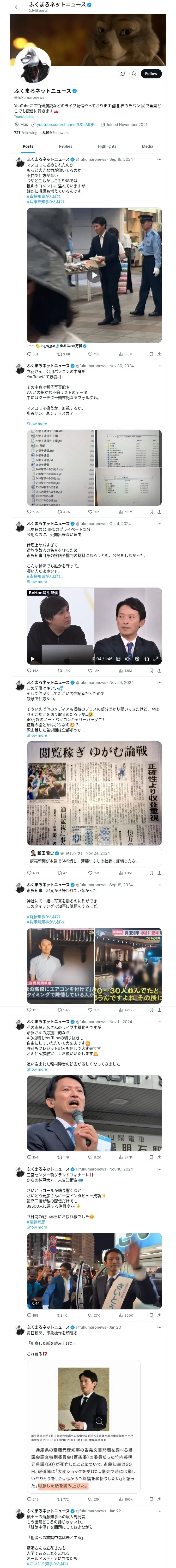Image resolution: width=176 pixels, height=1568 pixels.
Task: Open the youtube.com channel link in bio
Action: 67,124
